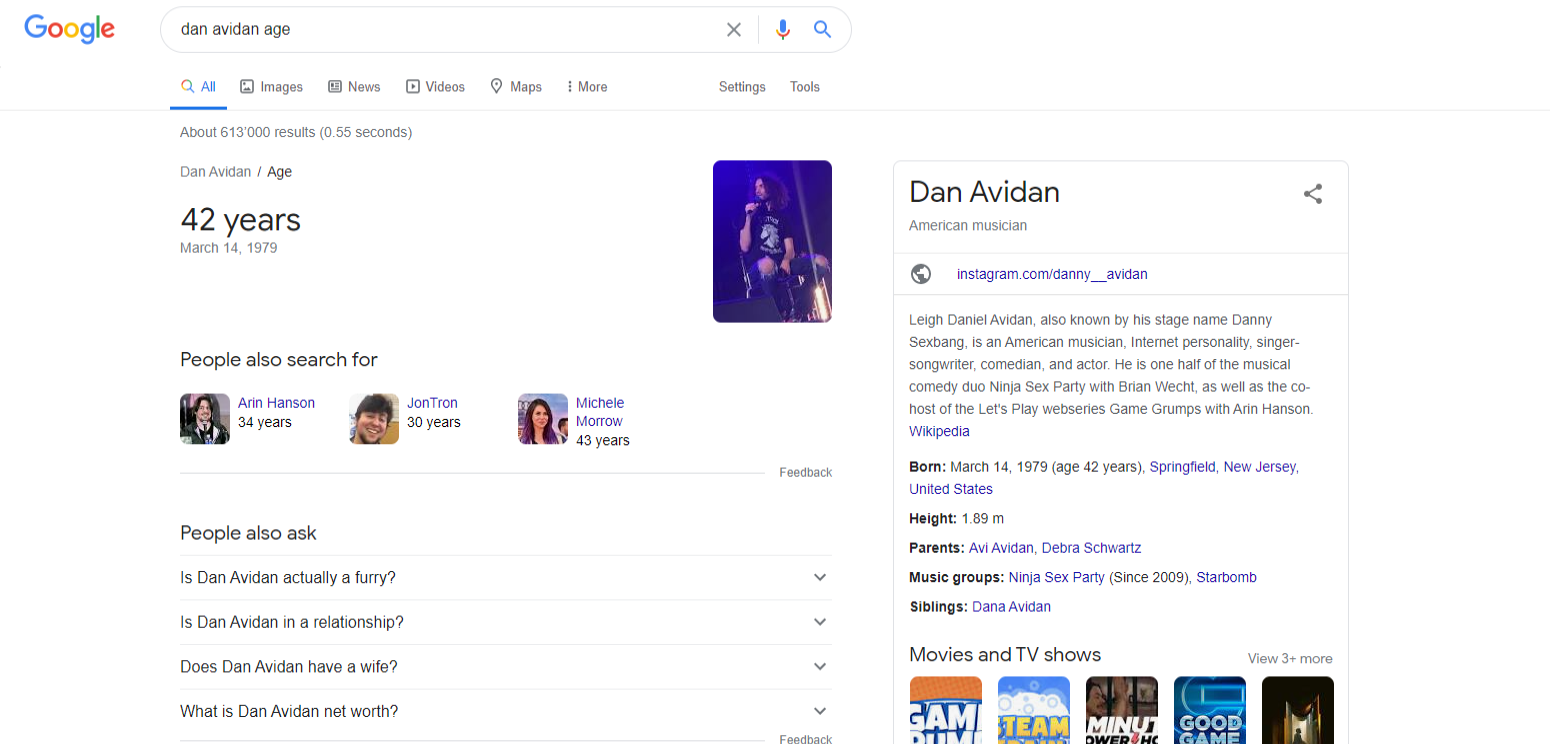Click the '42 years' age answer
This screenshot has width=1550, height=744.
click(240, 220)
